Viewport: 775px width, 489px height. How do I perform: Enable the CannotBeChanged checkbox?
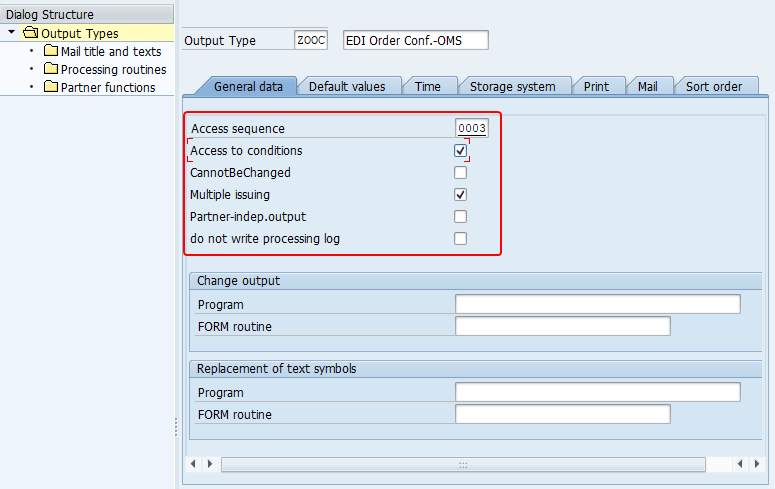(460, 173)
